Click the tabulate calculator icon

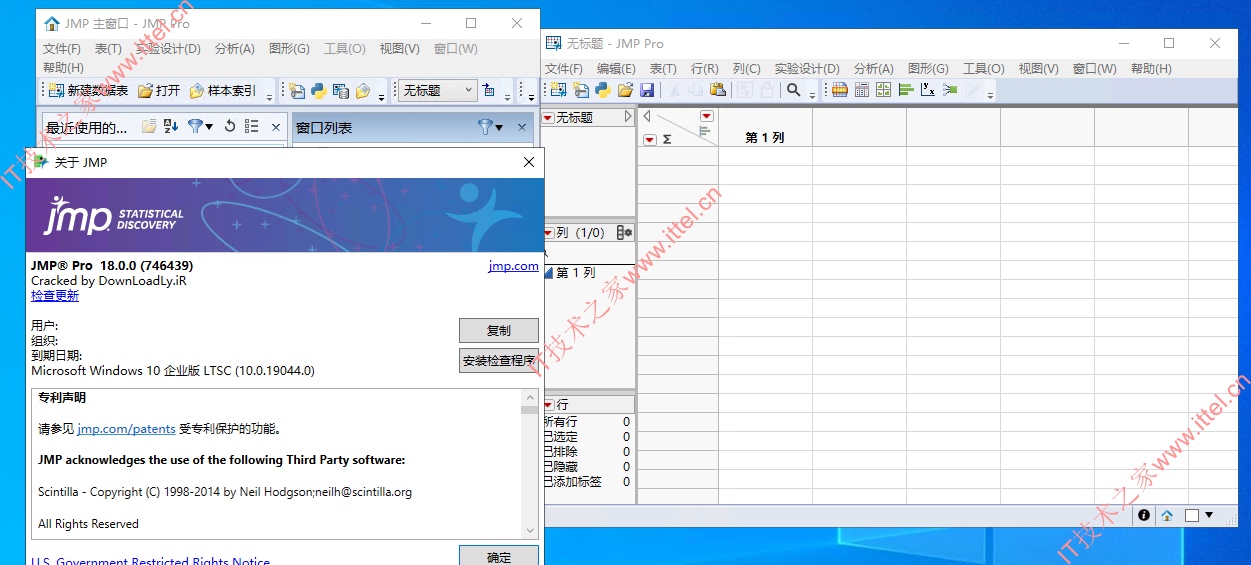coord(861,90)
